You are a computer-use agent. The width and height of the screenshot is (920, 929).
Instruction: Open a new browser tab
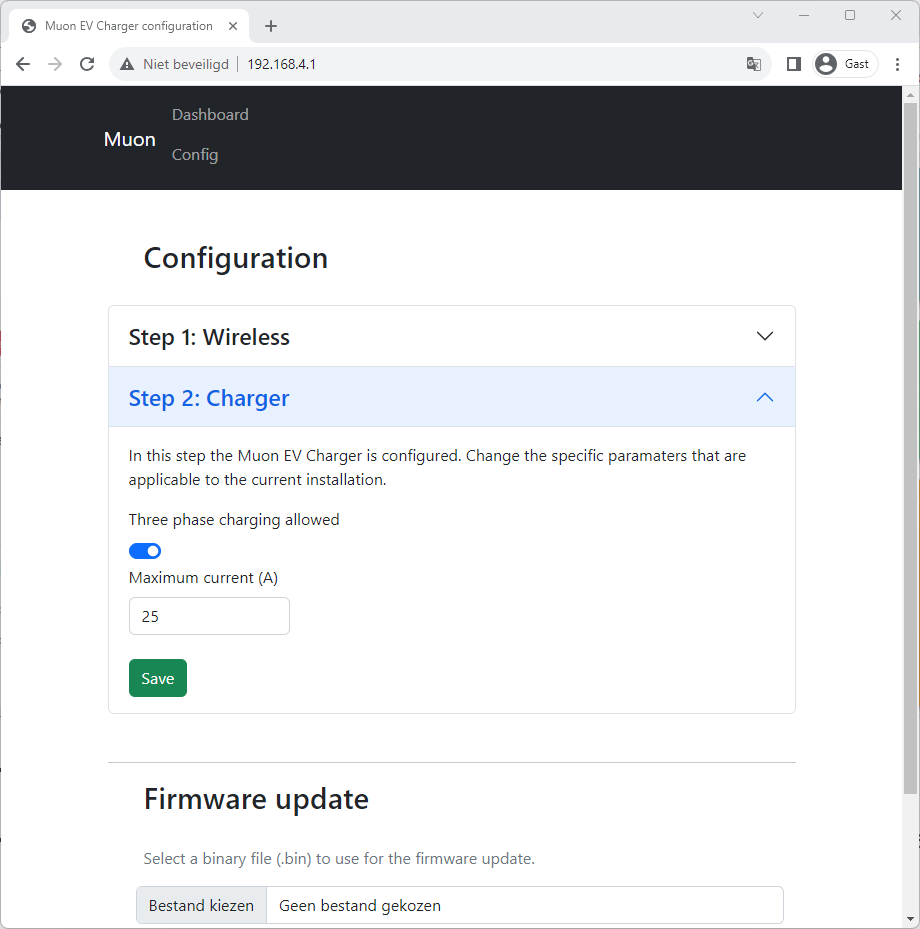coord(270,26)
